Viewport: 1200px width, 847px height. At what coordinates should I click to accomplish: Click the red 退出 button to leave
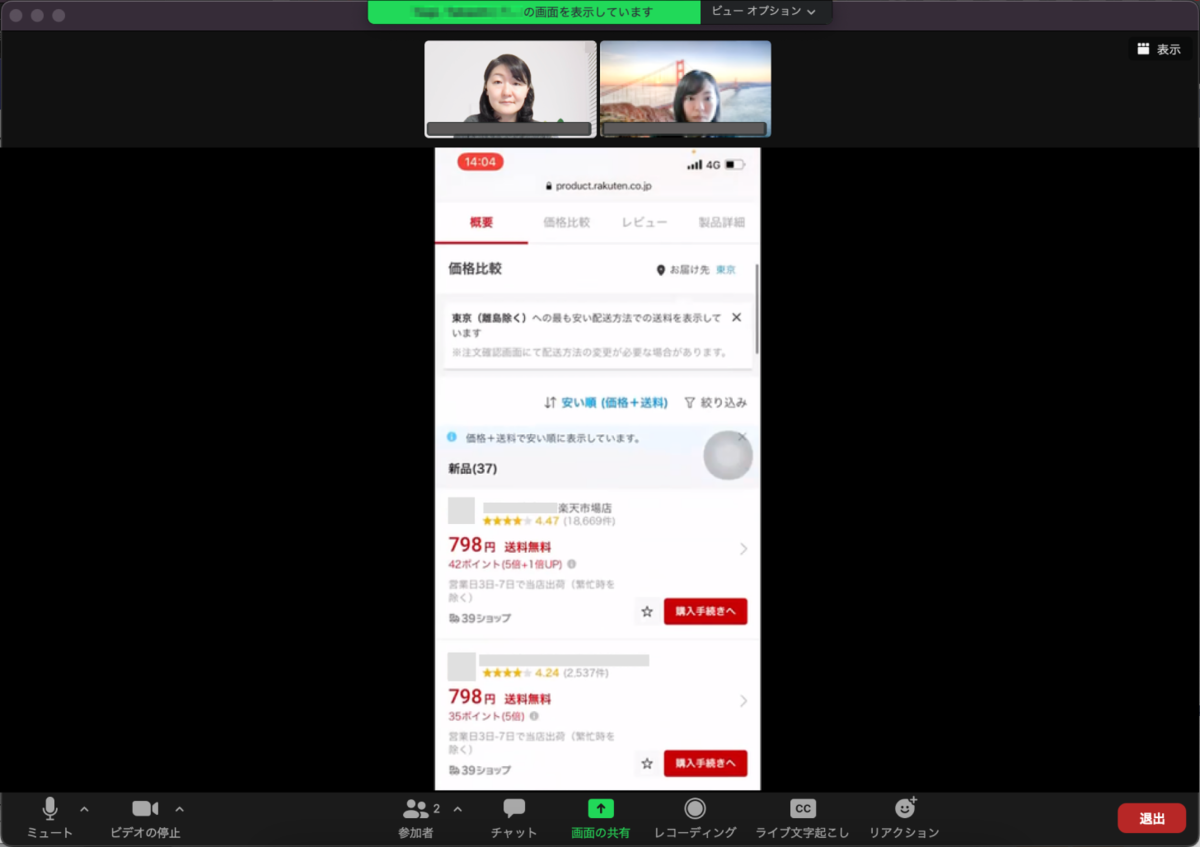click(1151, 817)
